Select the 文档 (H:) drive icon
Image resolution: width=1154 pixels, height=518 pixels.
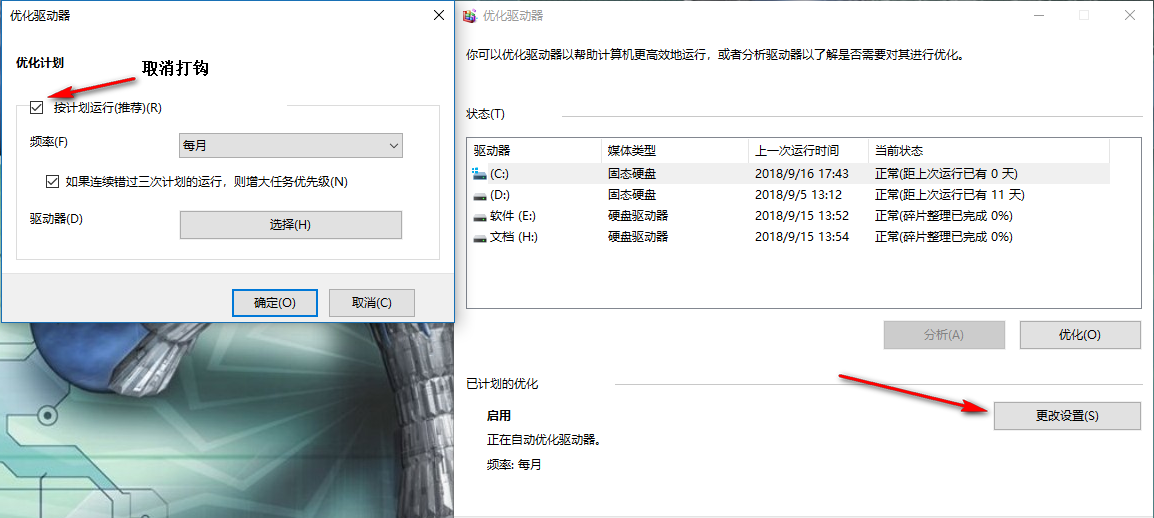[x=480, y=238]
